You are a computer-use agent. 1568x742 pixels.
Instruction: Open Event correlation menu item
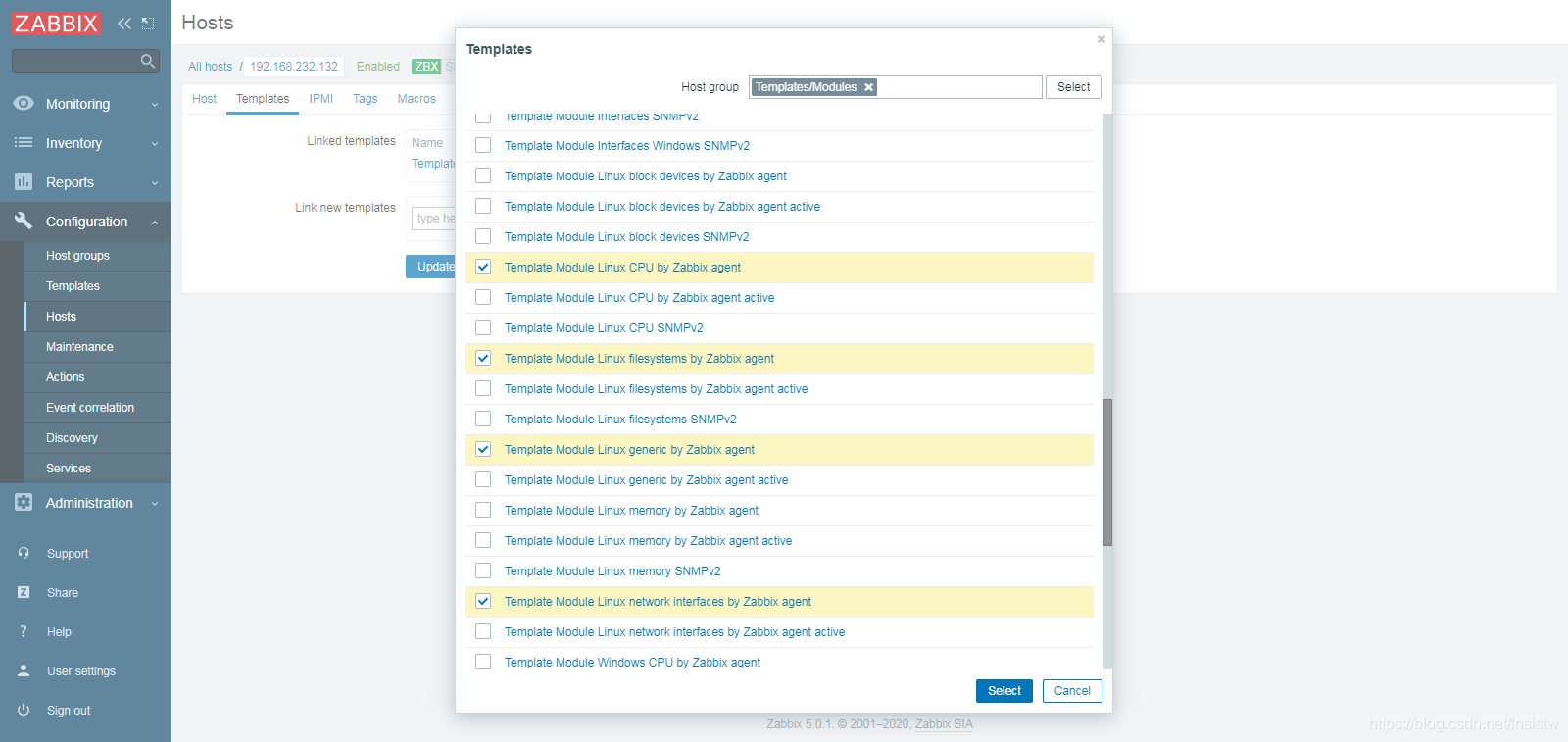coord(90,408)
